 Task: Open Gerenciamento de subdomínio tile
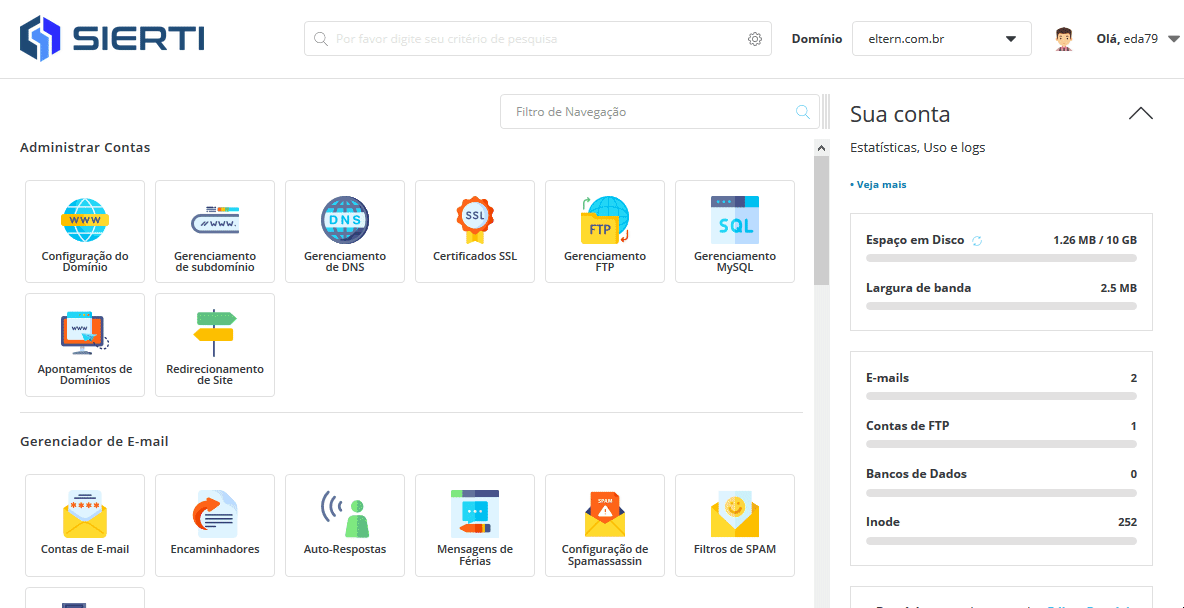[x=214, y=231]
